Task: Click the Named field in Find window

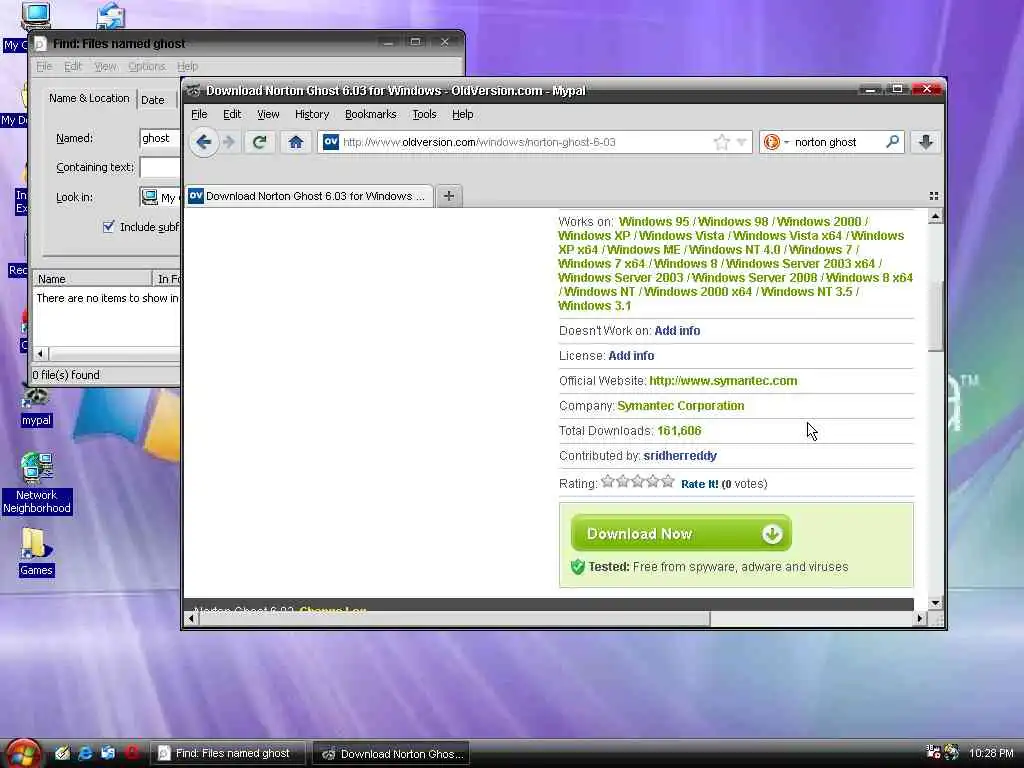Action: [160, 138]
